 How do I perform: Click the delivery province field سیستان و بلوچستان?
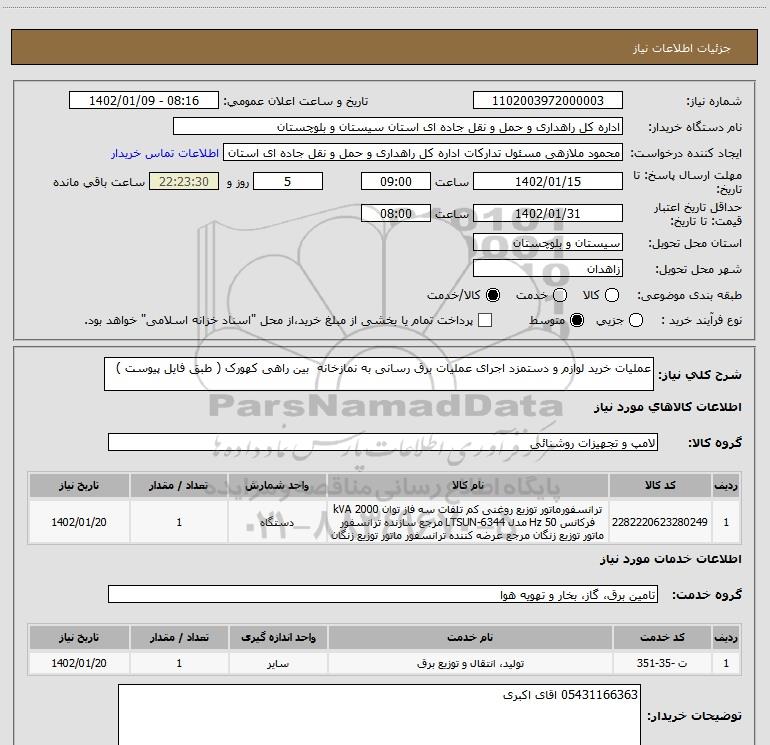tap(548, 243)
